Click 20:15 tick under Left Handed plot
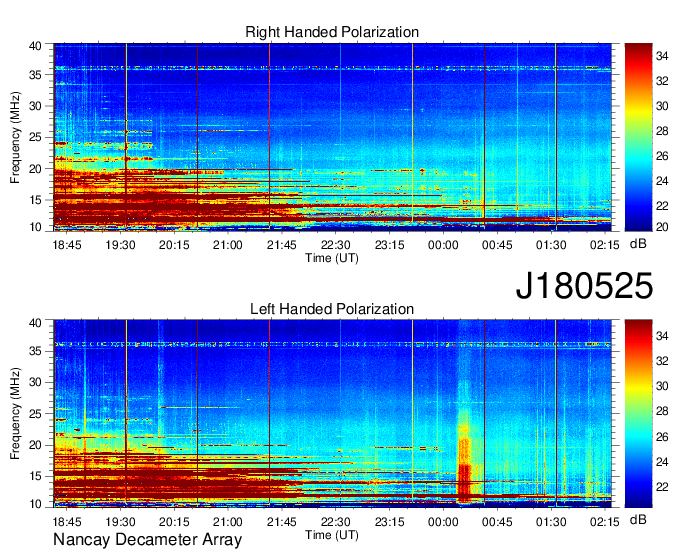680x552 pixels. click(174, 522)
